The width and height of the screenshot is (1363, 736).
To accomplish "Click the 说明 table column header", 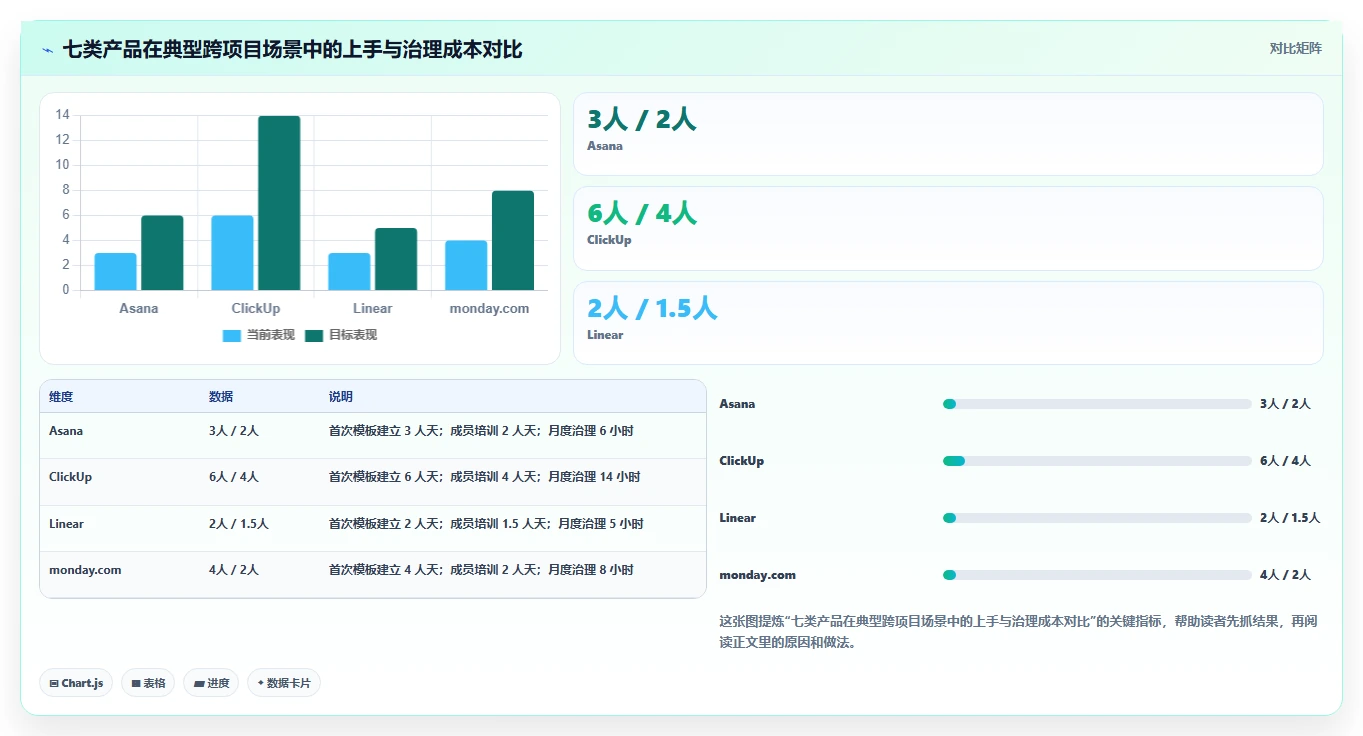I will tap(341, 397).
